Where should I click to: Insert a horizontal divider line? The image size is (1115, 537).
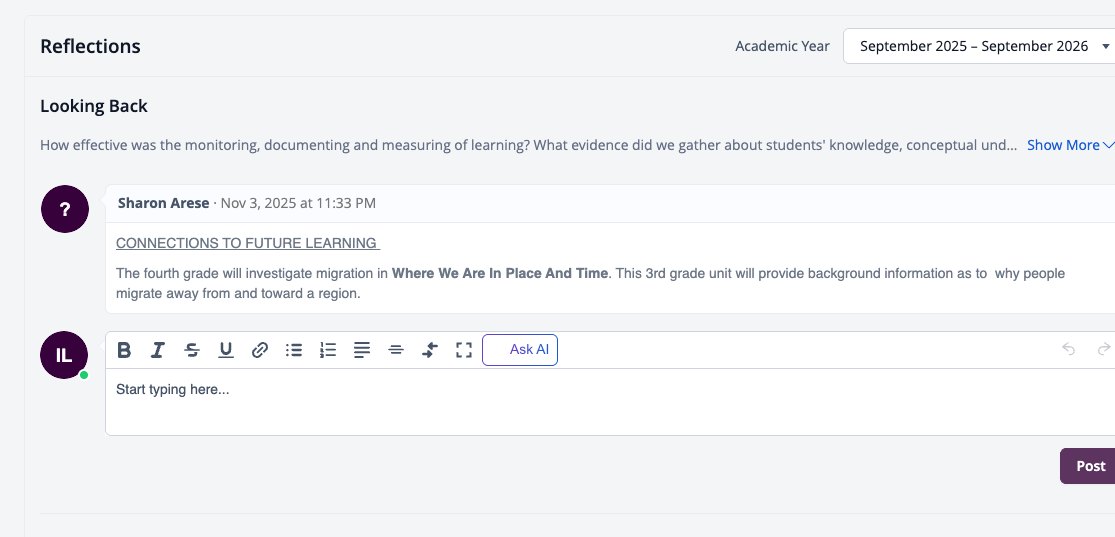point(396,350)
